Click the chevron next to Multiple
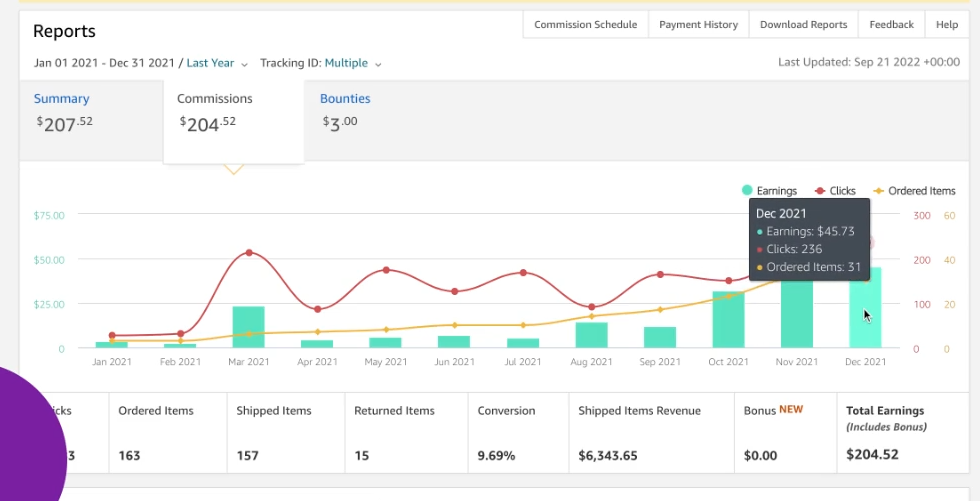This screenshot has width=980, height=501. (x=378, y=64)
